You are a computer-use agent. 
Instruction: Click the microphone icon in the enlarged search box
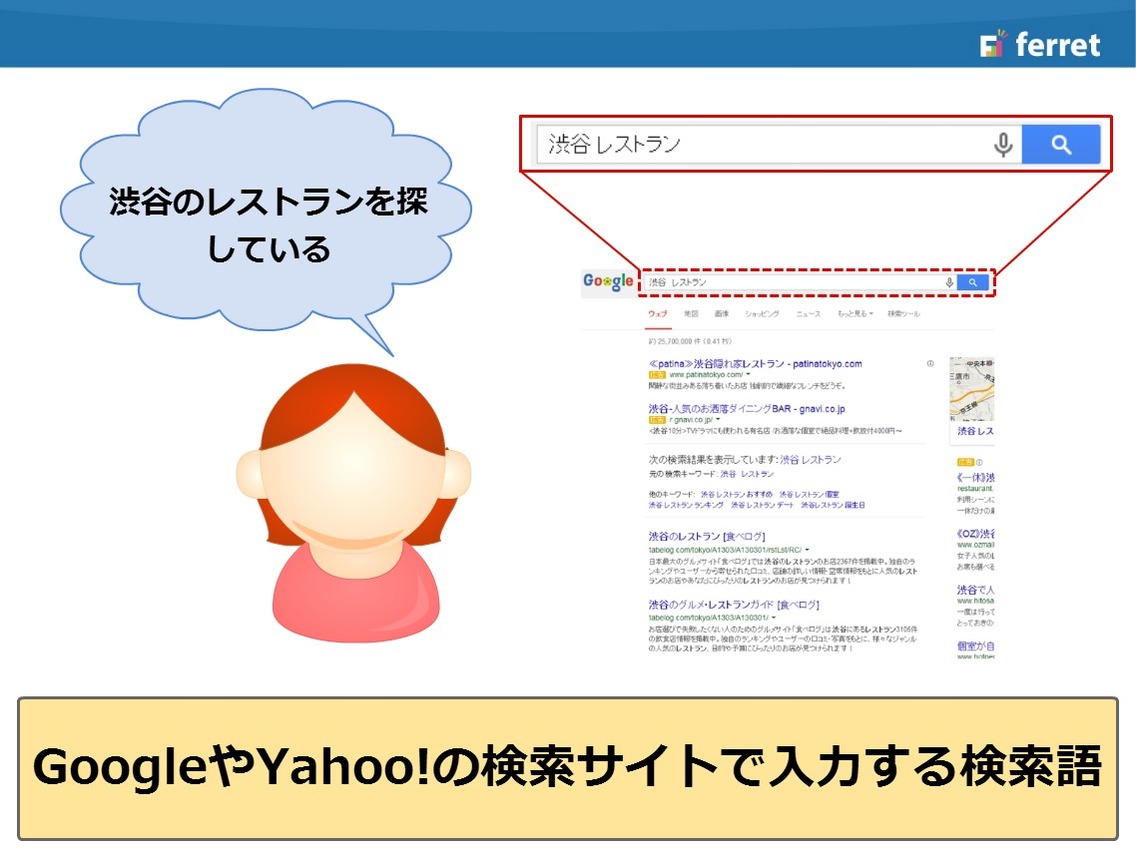[1003, 145]
